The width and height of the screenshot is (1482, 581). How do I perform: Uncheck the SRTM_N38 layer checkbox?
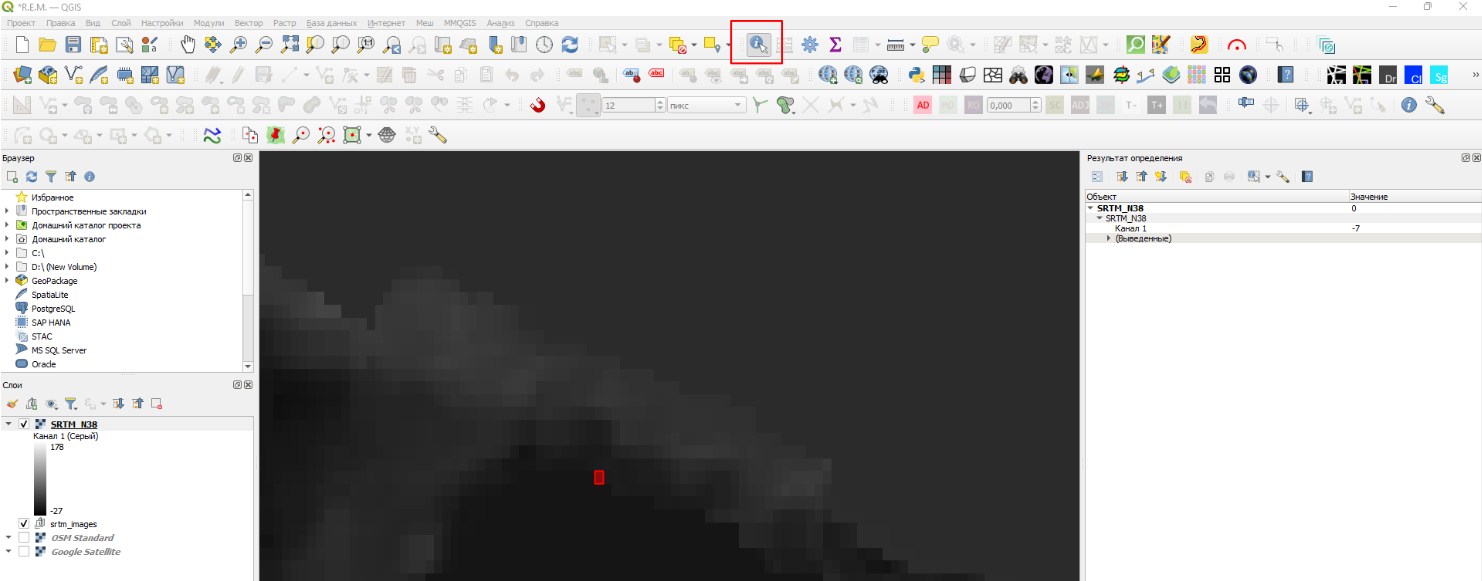pos(24,424)
